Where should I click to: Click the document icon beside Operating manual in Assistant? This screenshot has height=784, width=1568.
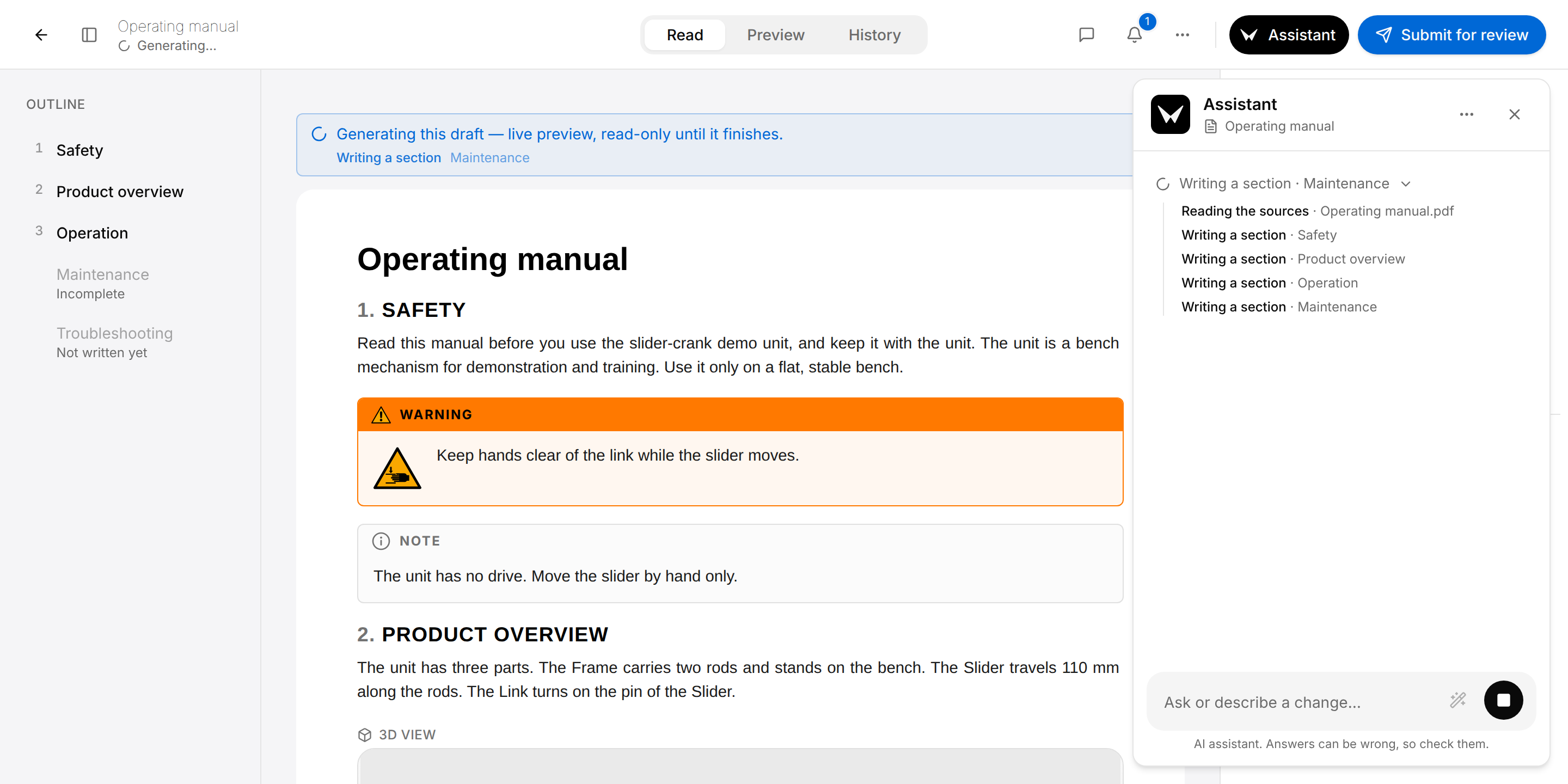[x=1211, y=126]
